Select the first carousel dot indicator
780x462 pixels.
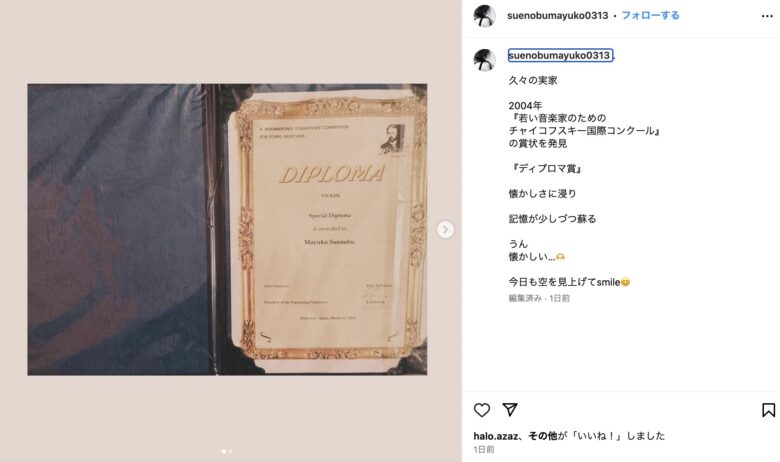[224, 452]
